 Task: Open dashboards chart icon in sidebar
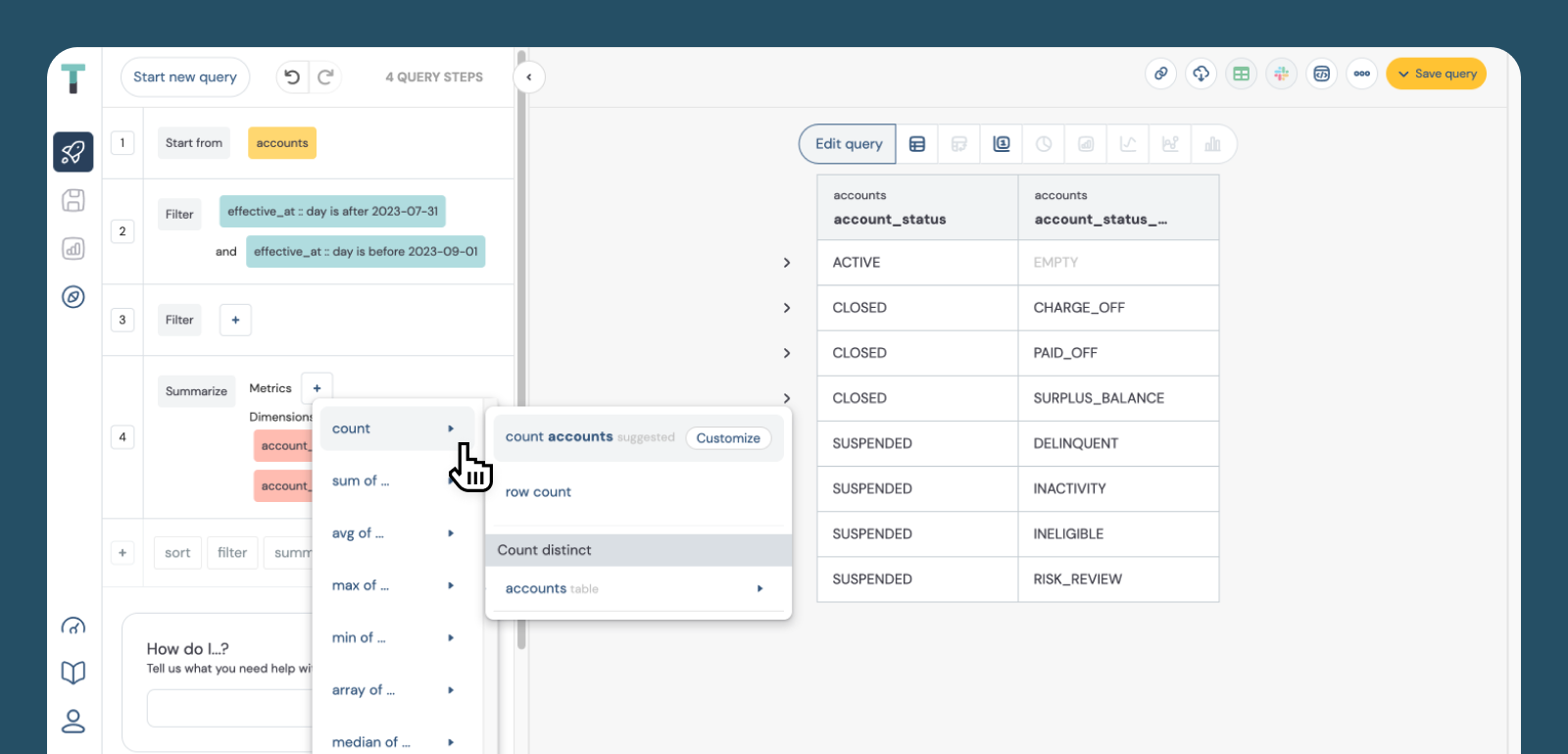coord(73,248)
